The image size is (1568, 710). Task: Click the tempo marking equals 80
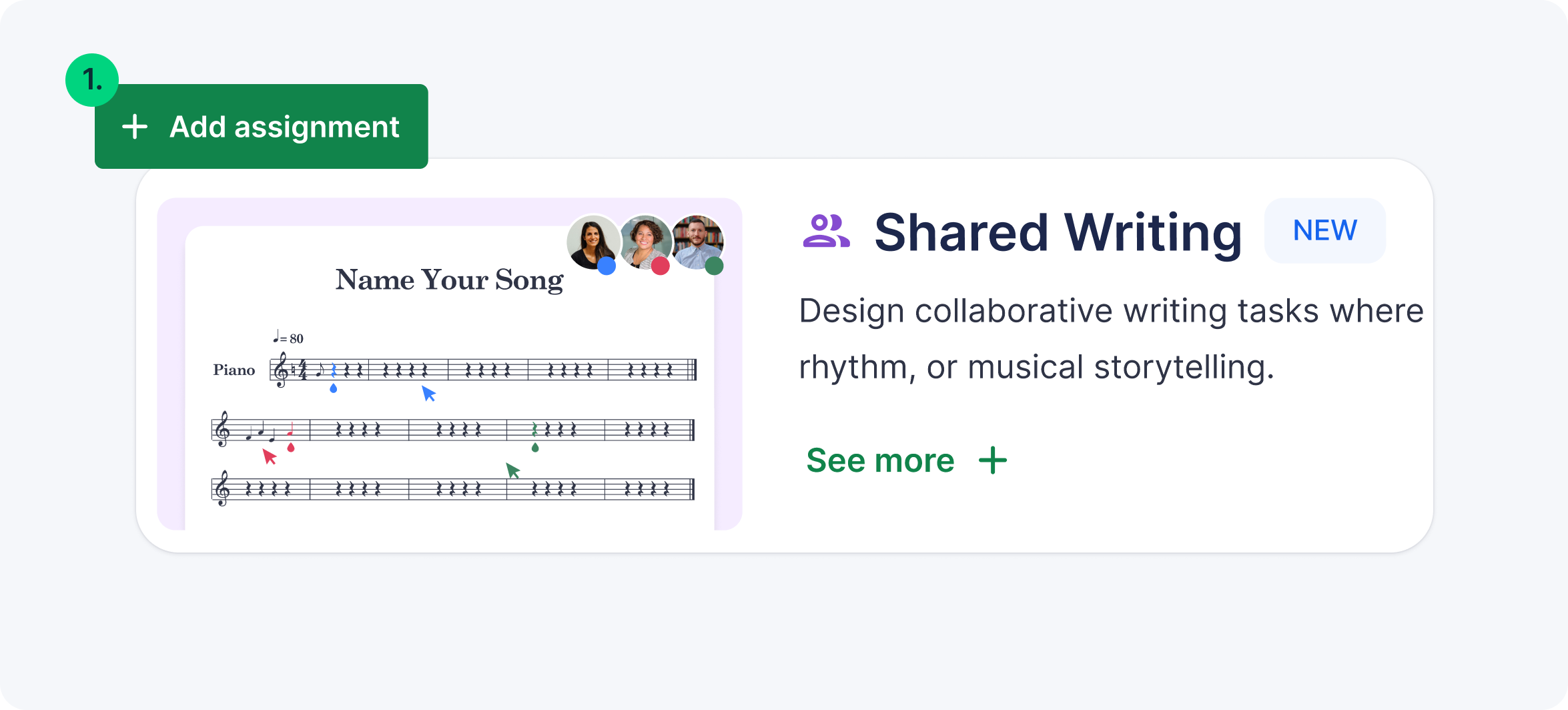point(288,338)
